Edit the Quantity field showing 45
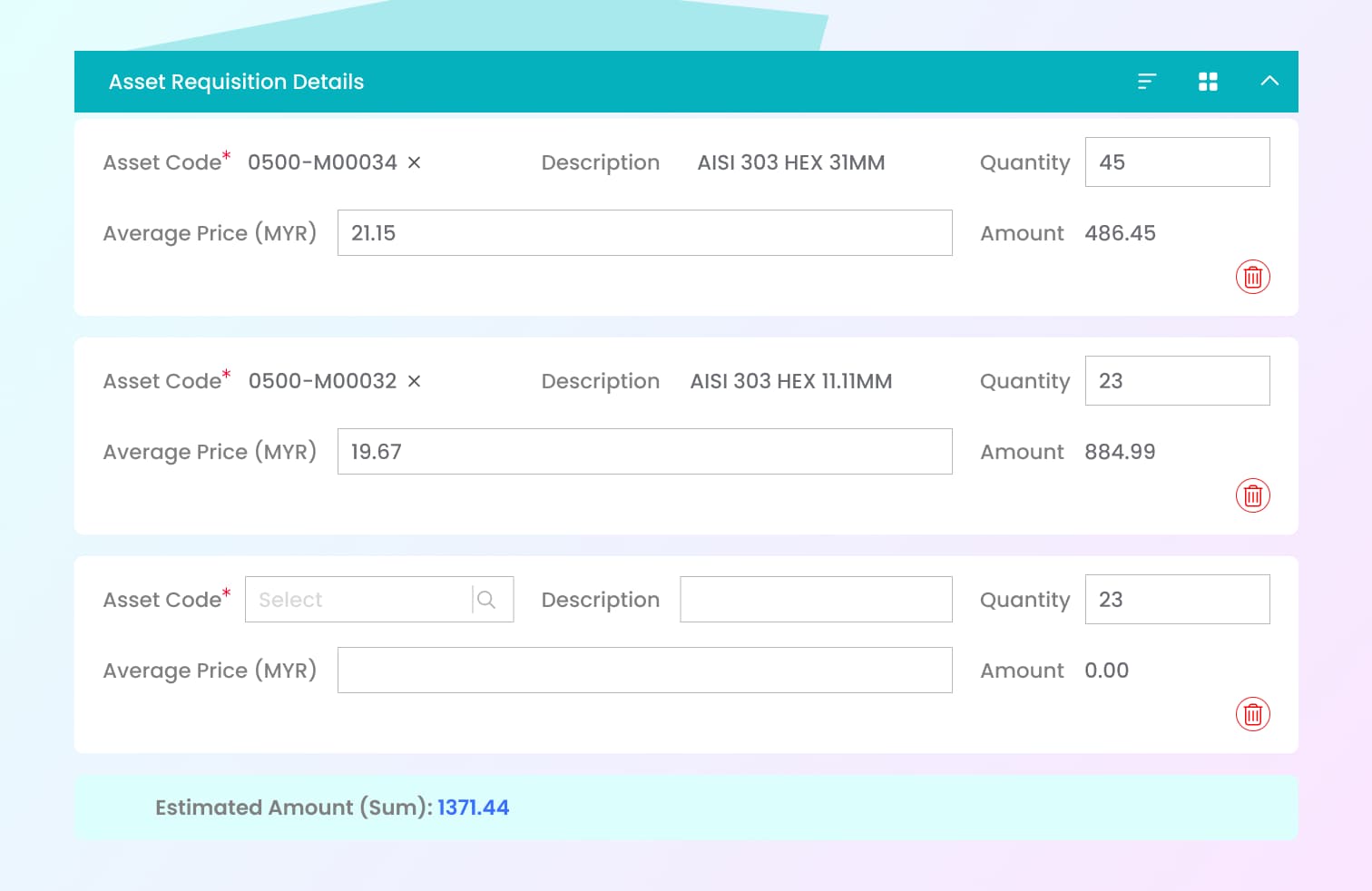 tap(1177, 162)
